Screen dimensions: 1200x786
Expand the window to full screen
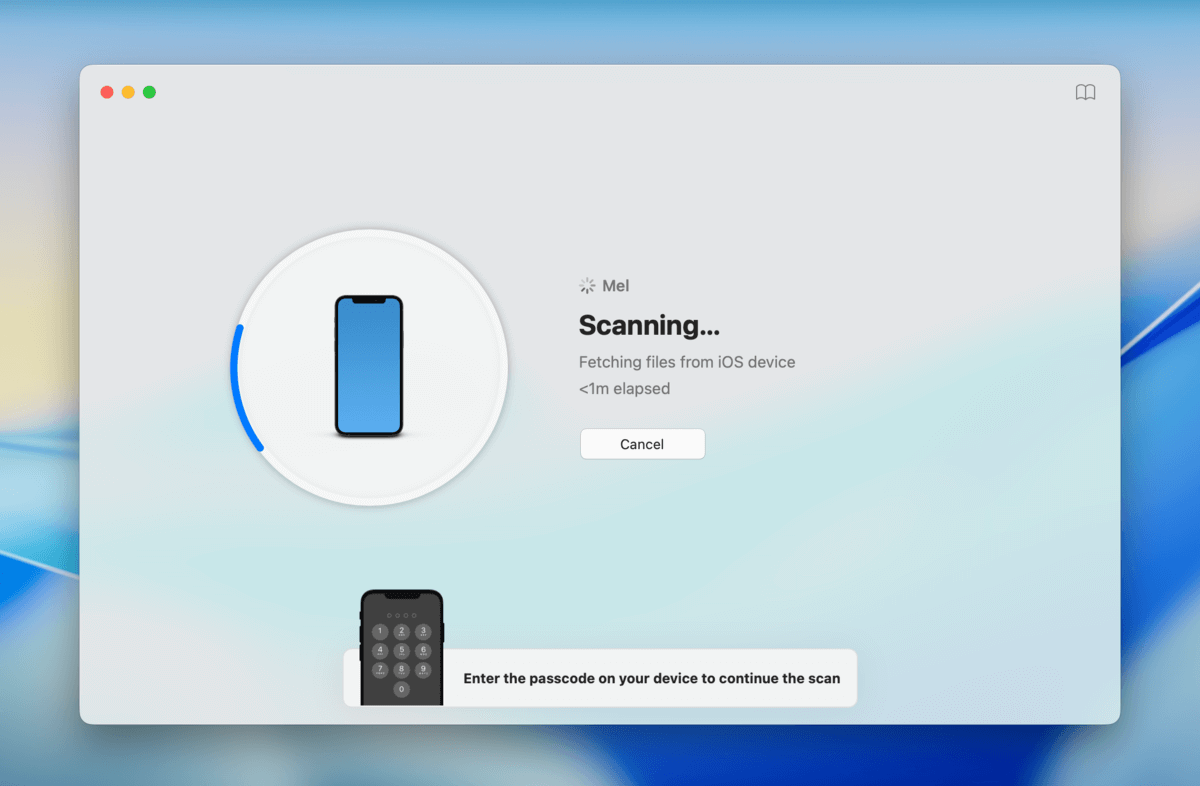click(149, 91)
